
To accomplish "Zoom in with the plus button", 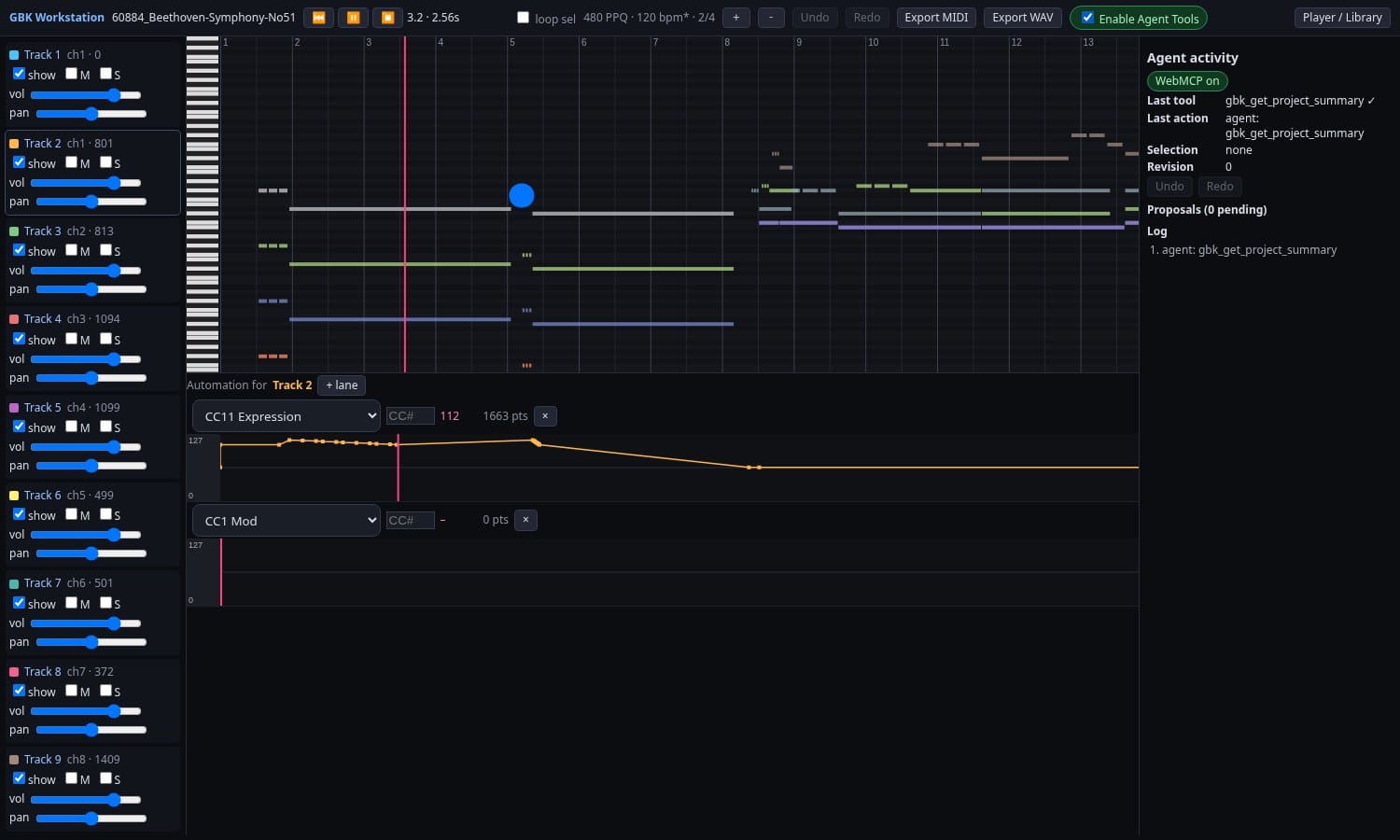I will tap(735, 18).
